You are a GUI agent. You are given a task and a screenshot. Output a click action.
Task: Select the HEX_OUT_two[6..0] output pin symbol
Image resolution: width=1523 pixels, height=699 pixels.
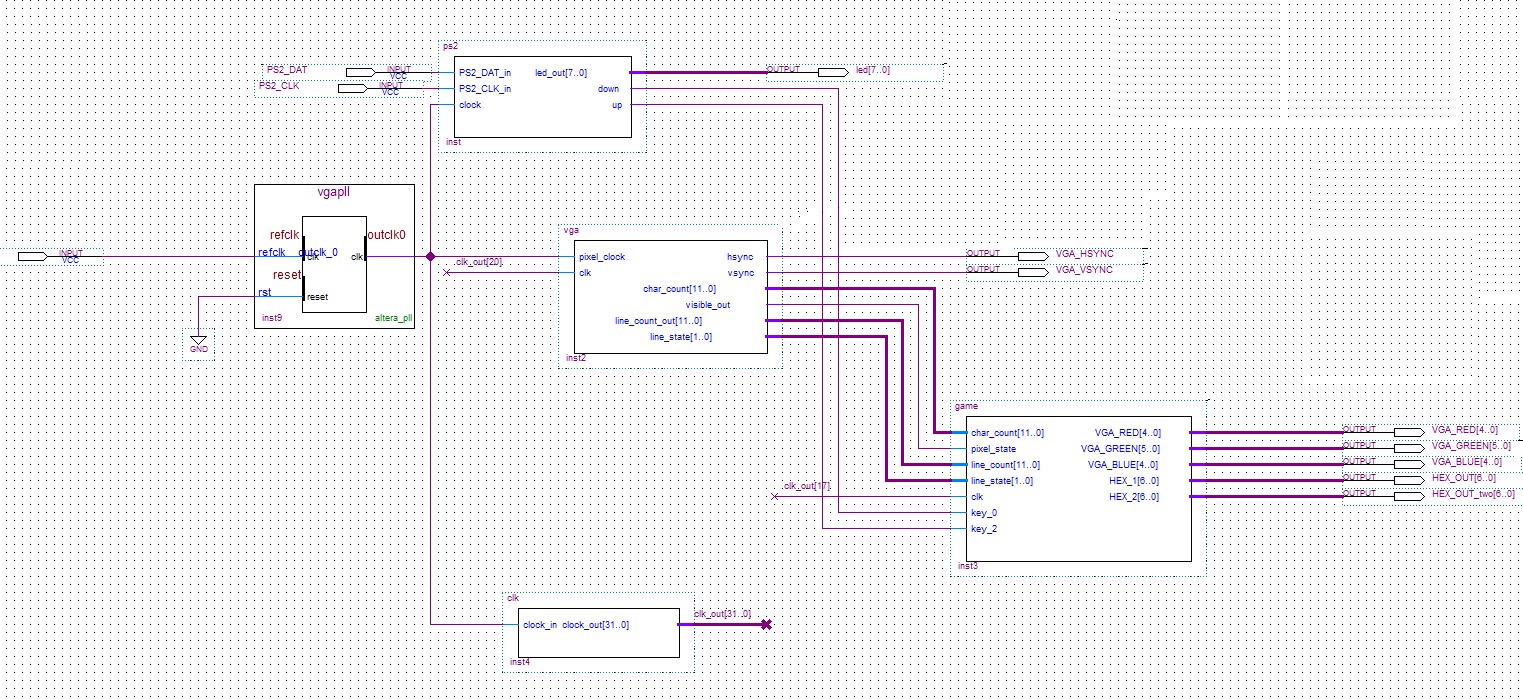[x=1408, y=496]
